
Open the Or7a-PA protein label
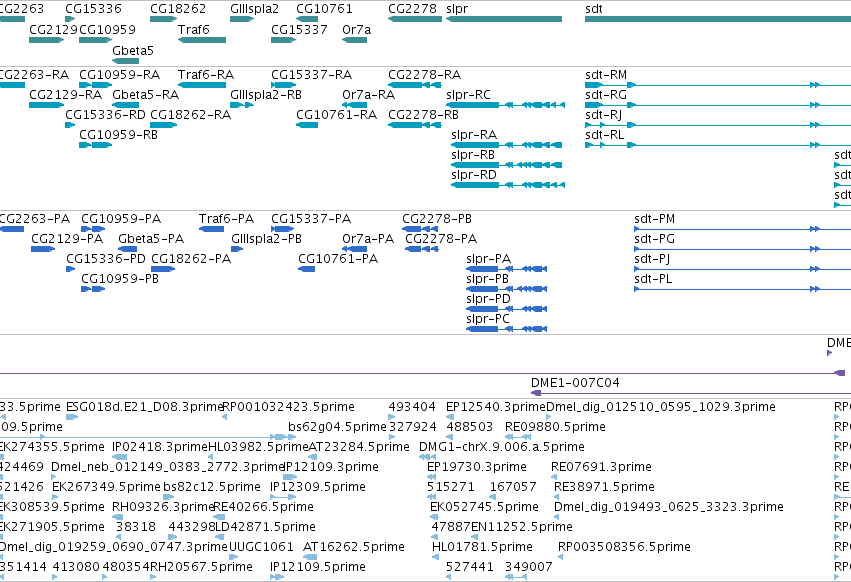pos(368,239)
